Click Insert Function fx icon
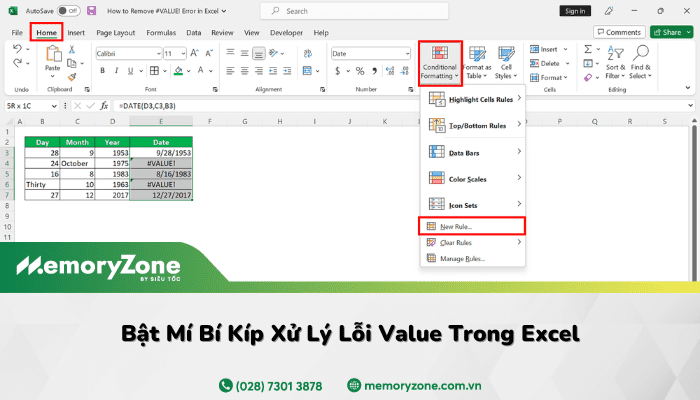Image resolution: width=700 pixels, height=400 pixels. pyautogui.click(x=104, y=106)
